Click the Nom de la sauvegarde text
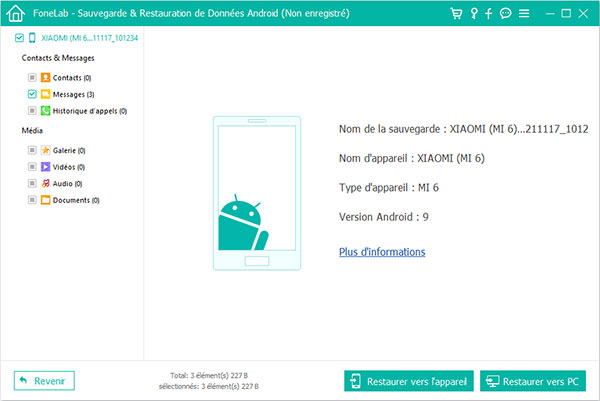This screenshot has height=401, width=600. 463,129
